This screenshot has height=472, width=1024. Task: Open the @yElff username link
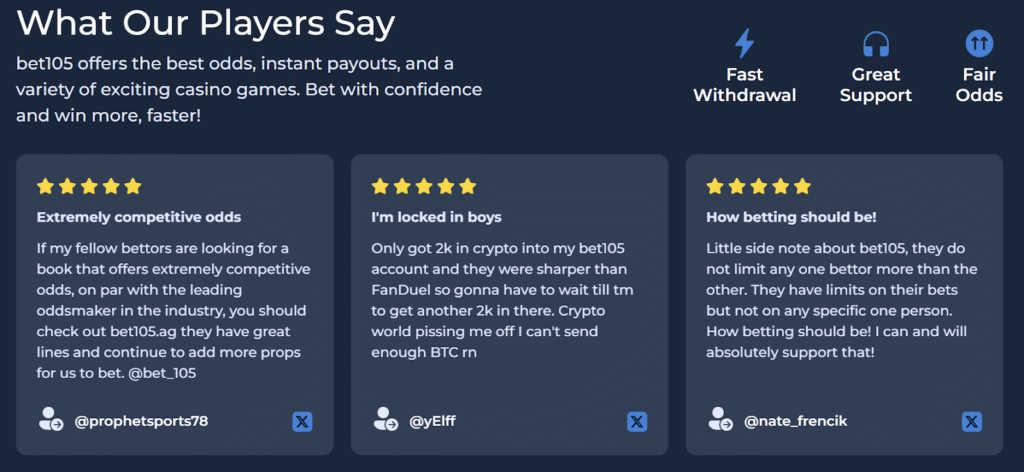432,421
